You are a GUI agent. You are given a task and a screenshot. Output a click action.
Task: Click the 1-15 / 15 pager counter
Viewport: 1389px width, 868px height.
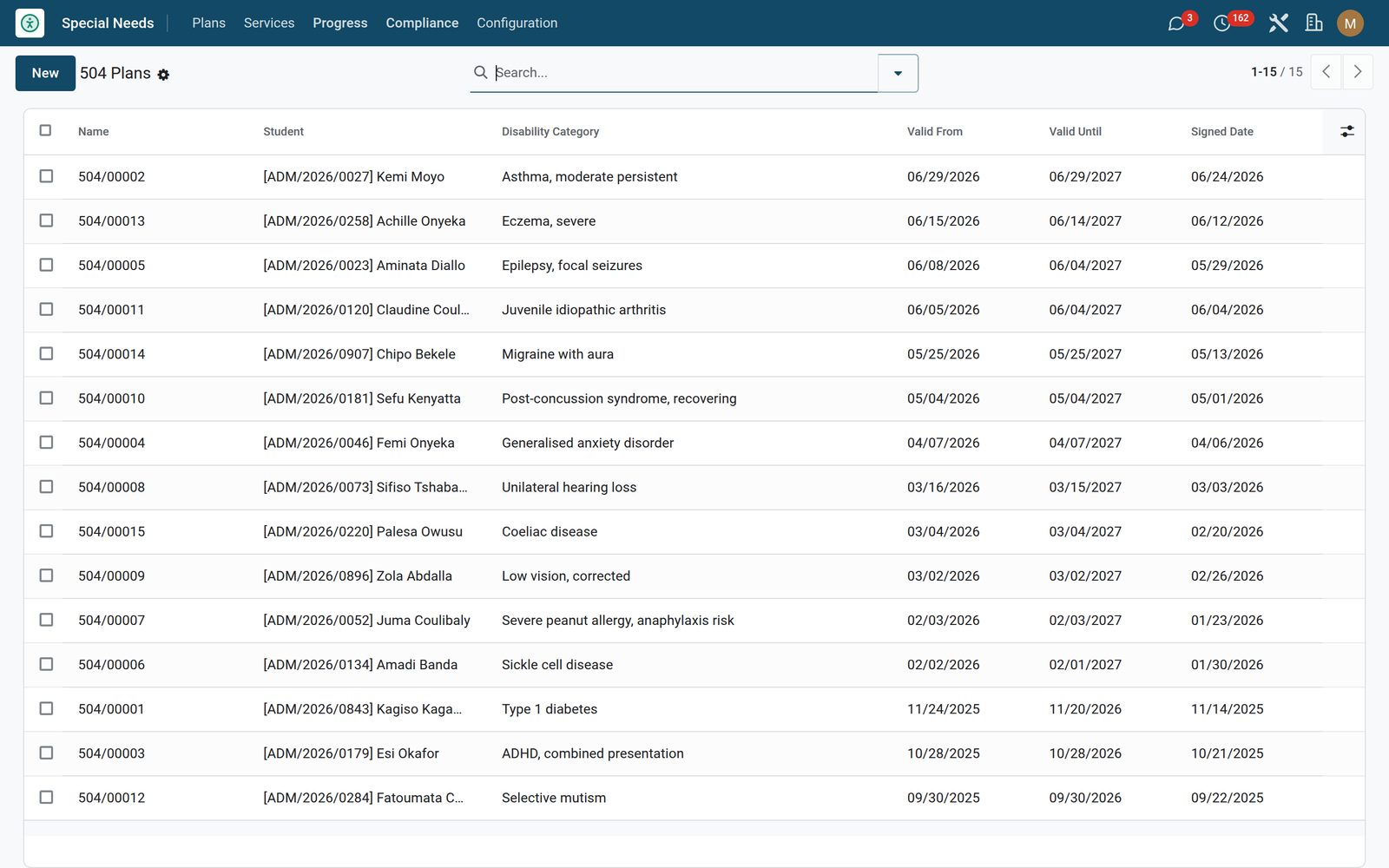click(x=1277, y=72)
